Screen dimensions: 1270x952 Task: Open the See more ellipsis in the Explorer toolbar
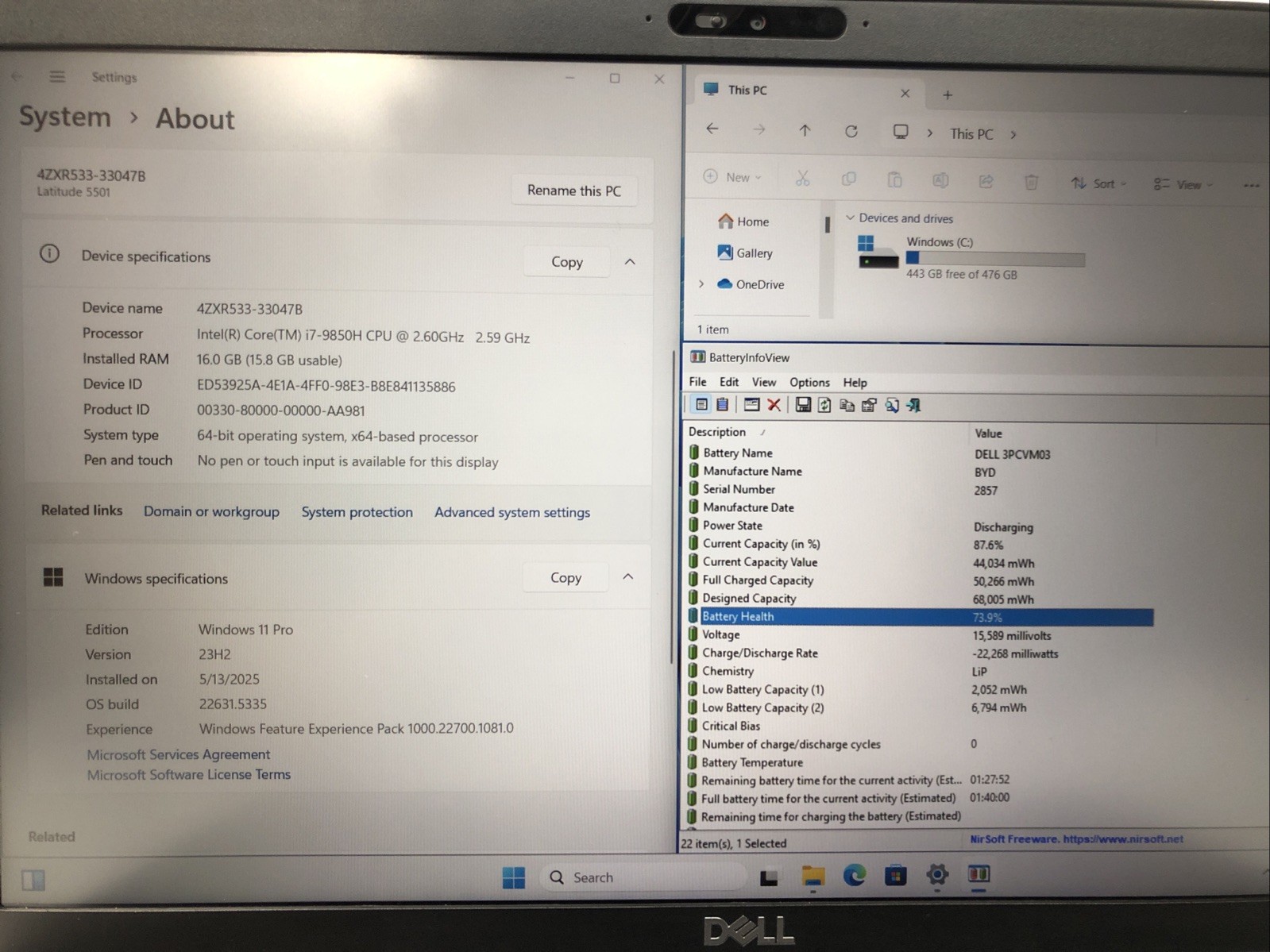pyautogui.click(x=1252, y=185)
